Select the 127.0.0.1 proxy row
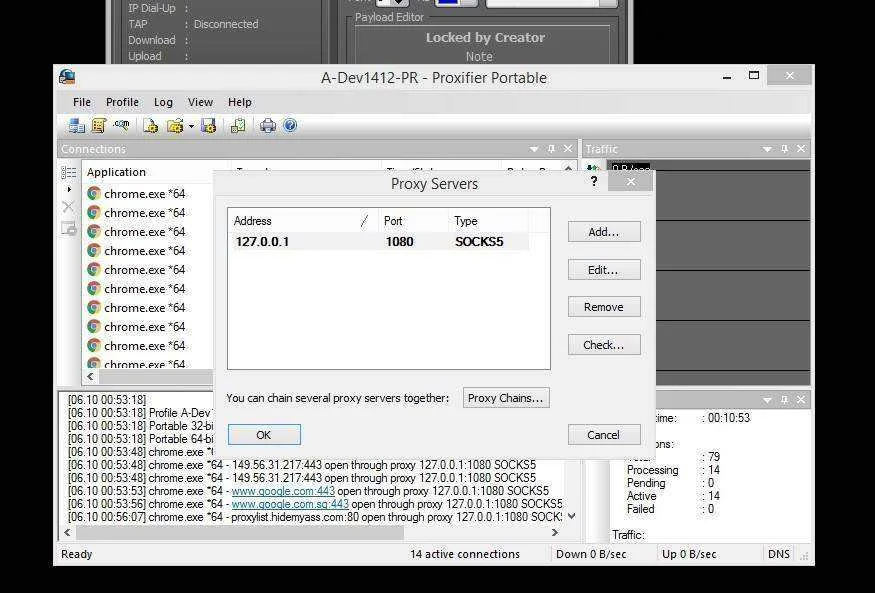This screenshot has height=593, width=875. pos(379,242)
